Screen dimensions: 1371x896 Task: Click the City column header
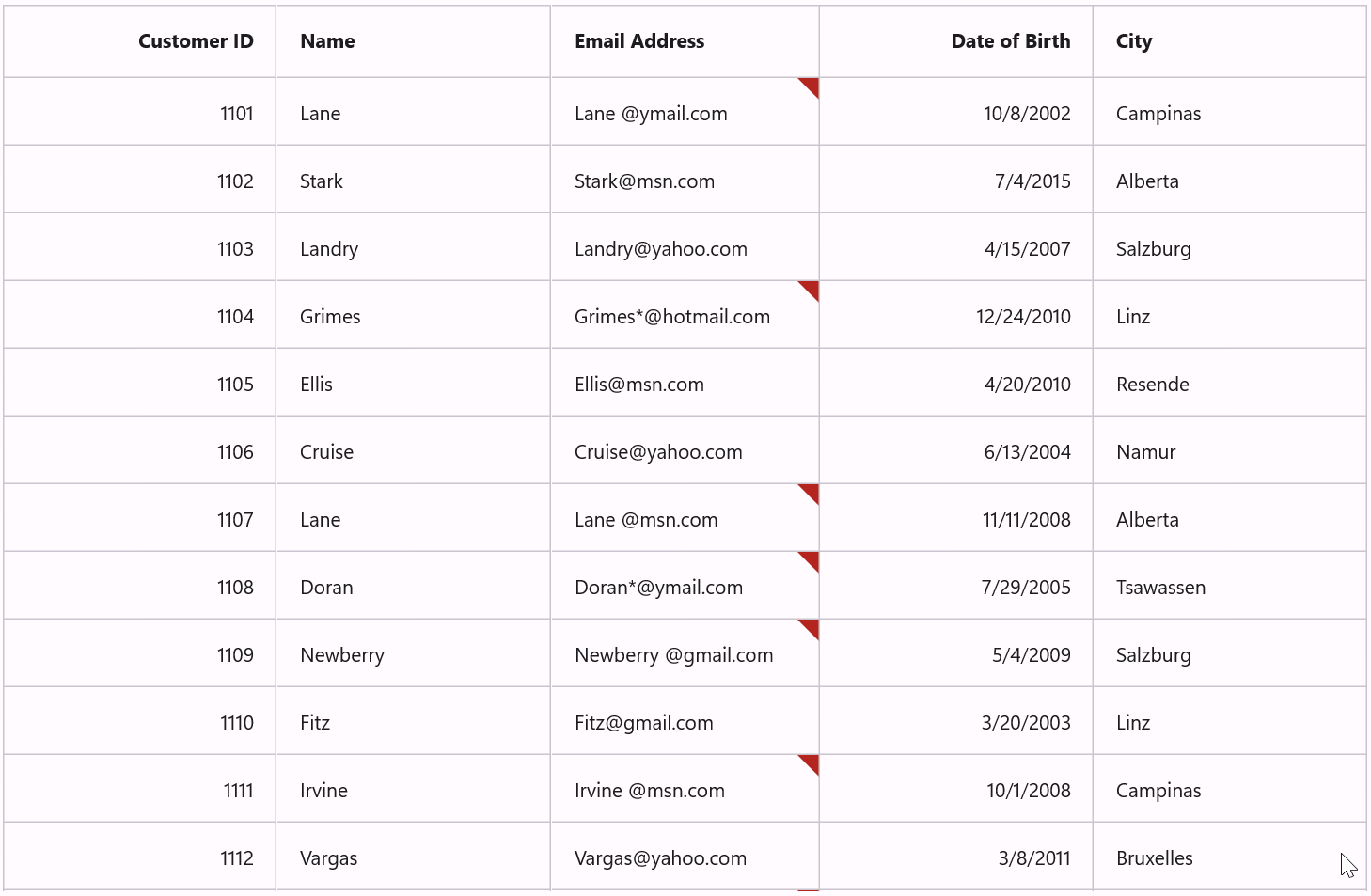click(1133, 40)
